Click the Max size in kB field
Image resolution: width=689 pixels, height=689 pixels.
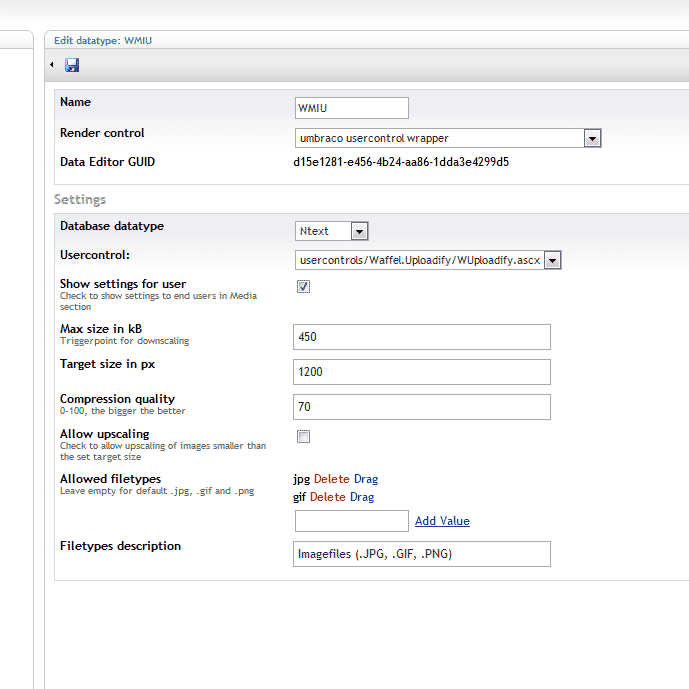[421, 337]
